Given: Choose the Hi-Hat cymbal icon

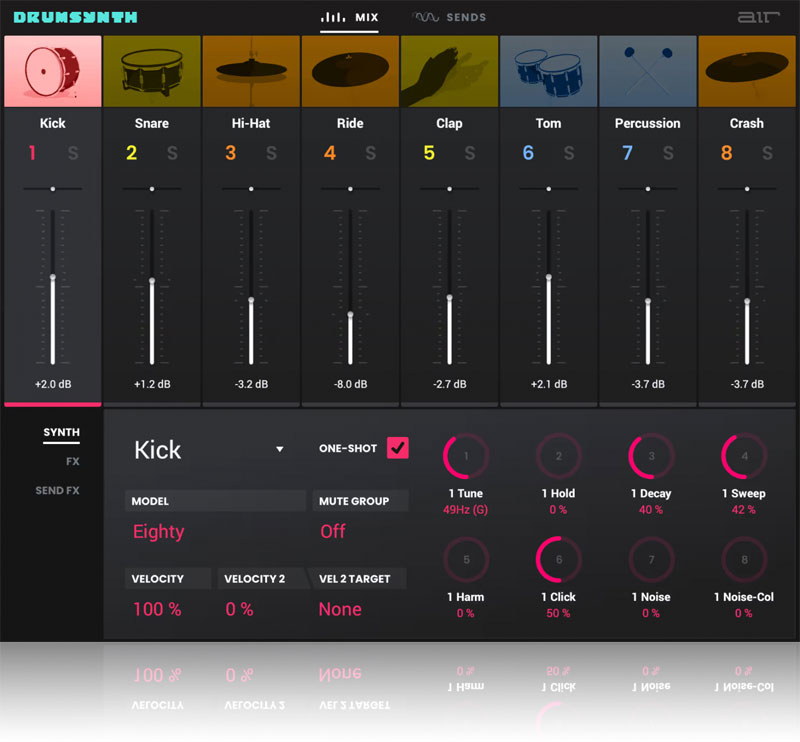Looking at the screenshot, I should pos(250,71).
